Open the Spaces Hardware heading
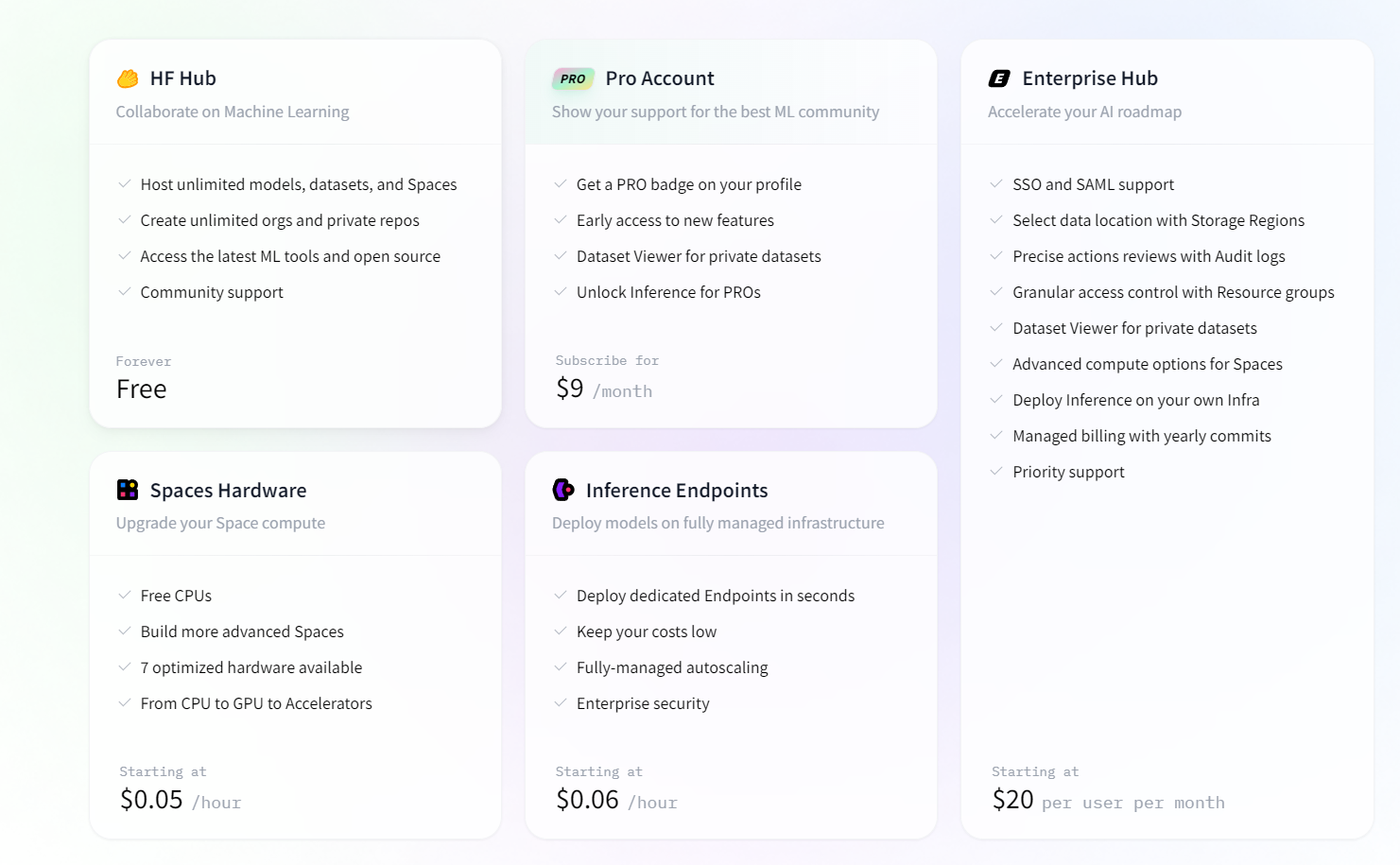The width and height of the screenshot is (1400, 865). pyautogui.click(x=228, y=491)
